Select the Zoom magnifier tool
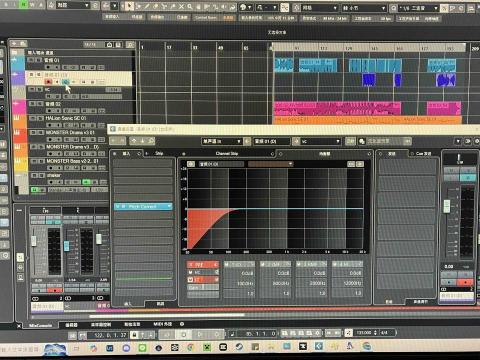 coord(190,6)
